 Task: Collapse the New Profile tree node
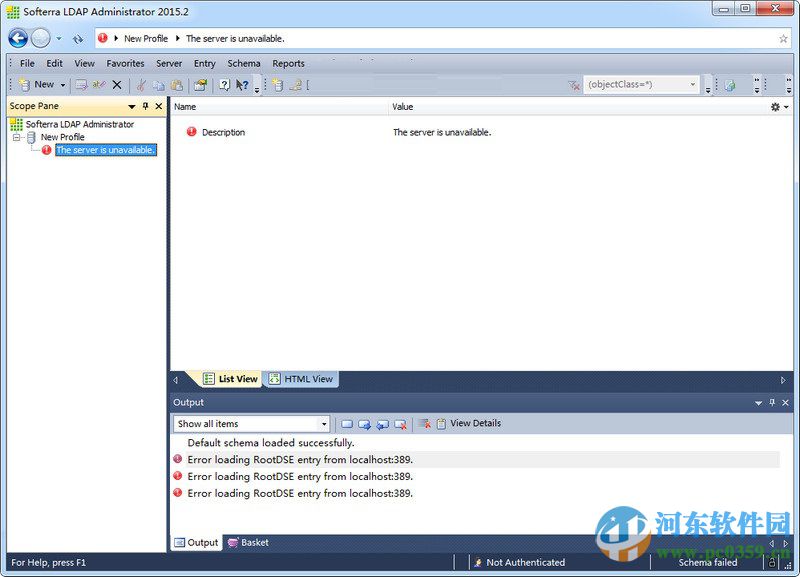click(17, 137)
